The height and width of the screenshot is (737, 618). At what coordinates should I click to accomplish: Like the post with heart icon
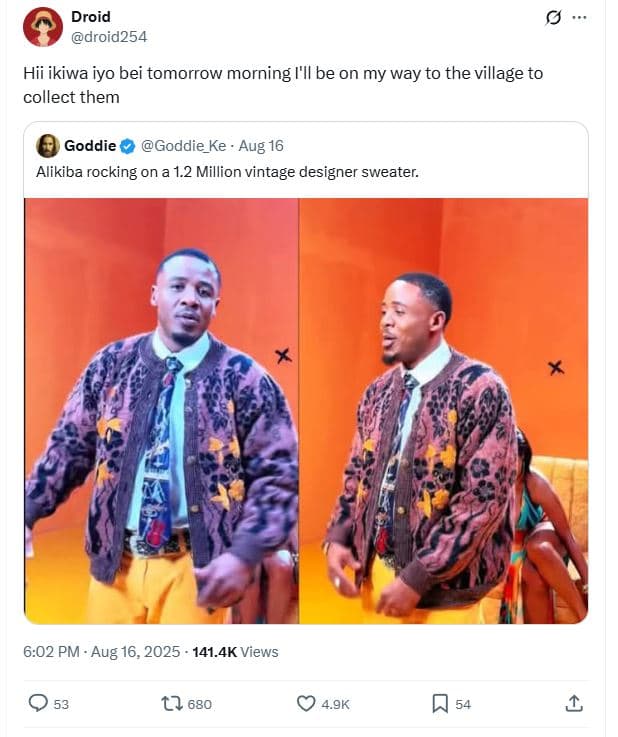(307, 704)
